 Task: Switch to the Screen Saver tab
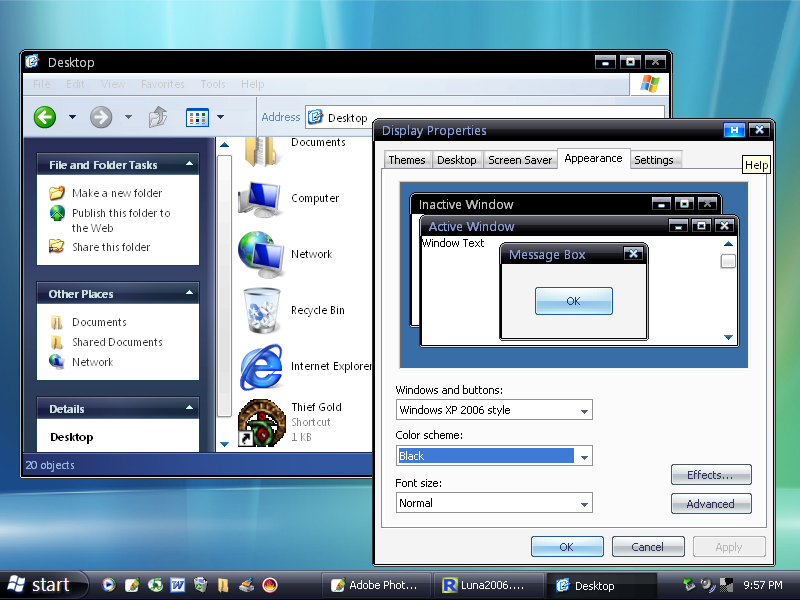[520, 160]
